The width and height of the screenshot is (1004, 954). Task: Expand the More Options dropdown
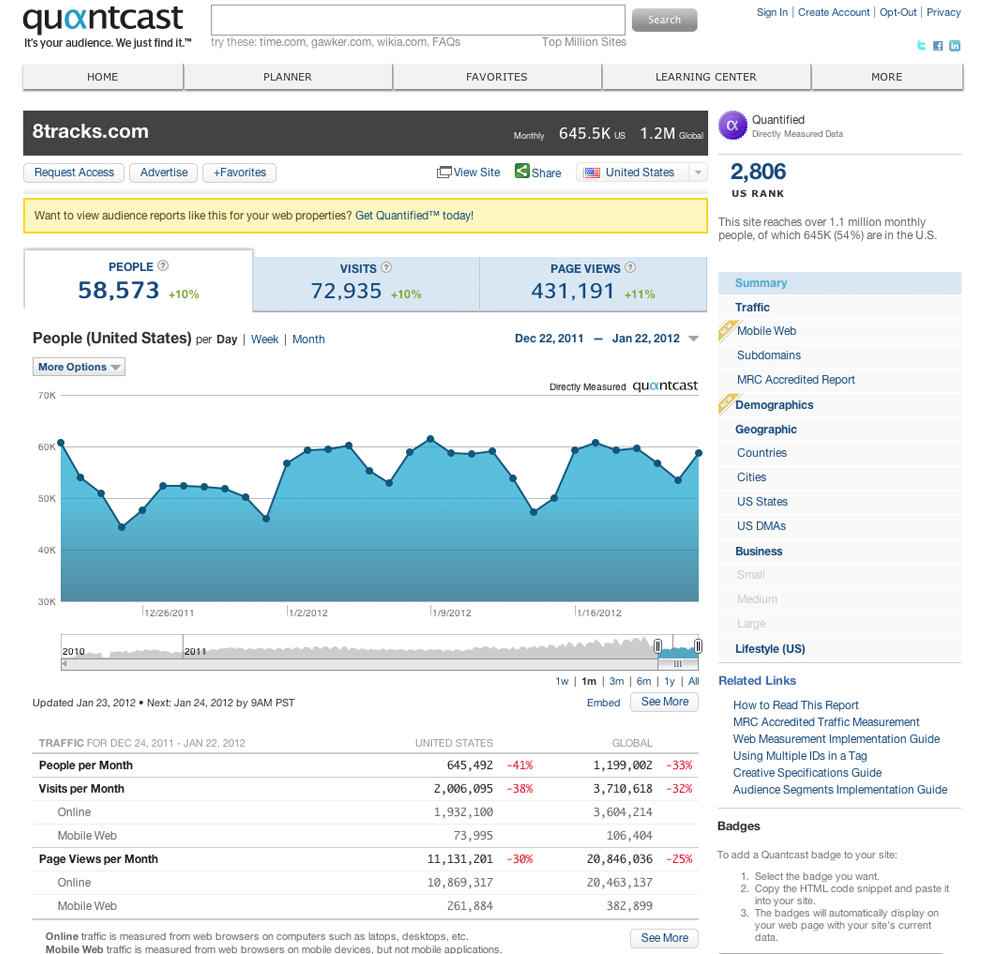pyautogui.click(x=79, y=367)
